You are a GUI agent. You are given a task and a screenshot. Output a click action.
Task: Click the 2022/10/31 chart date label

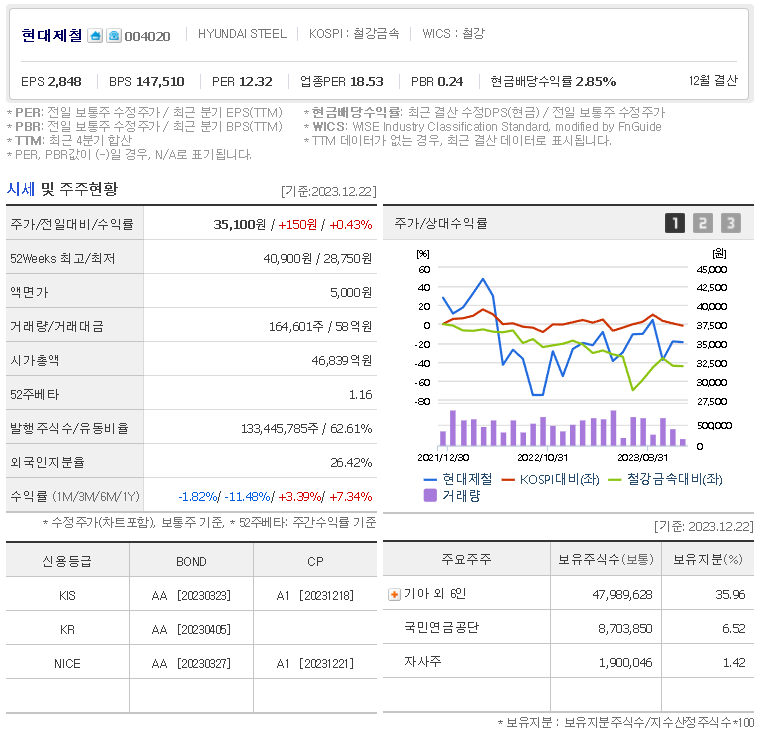point(542,458)
